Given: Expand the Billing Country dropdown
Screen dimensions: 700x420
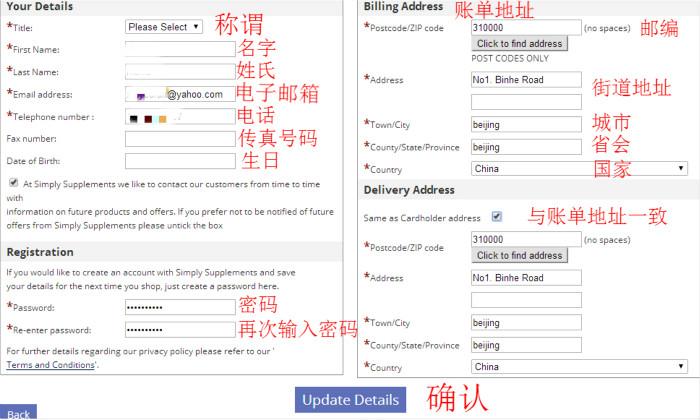Looking at the screenshot, I should coord(579,169).
